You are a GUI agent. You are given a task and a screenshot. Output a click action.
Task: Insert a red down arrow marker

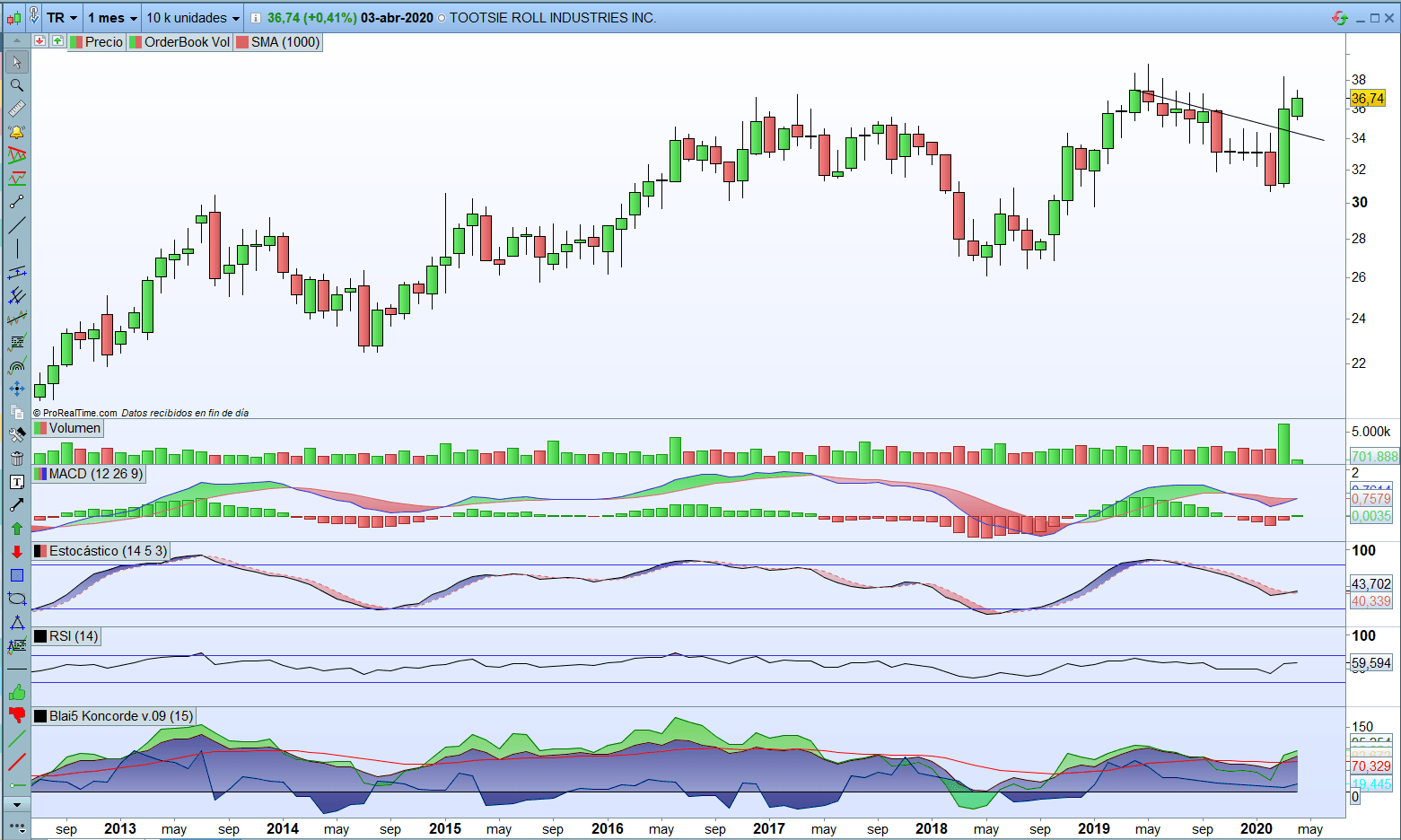(x=16, y=552)
